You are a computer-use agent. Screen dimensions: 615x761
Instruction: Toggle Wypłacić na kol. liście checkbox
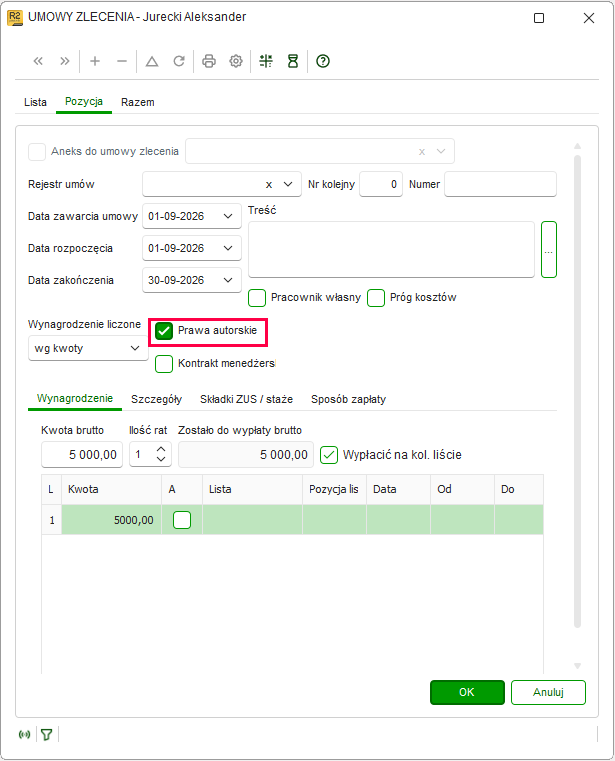329,455
